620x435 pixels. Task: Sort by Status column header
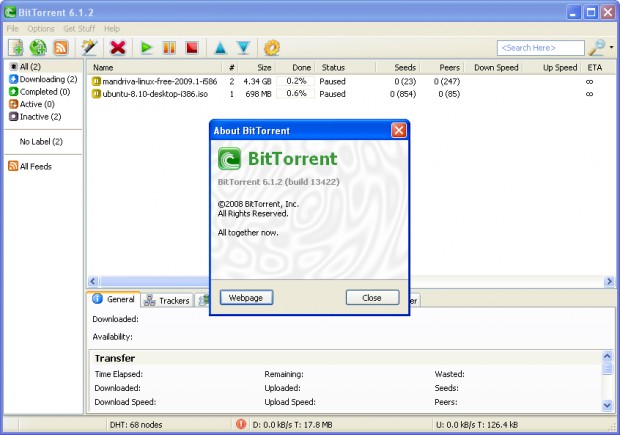click(346, 68)
